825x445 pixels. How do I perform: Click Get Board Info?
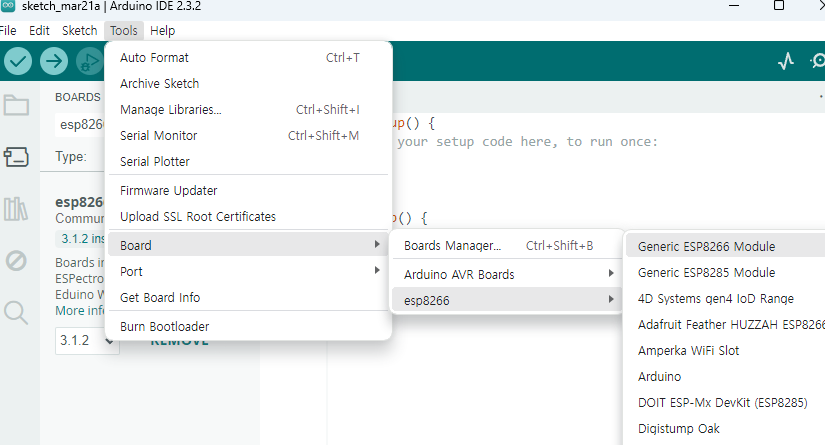[x=248, y=298]
